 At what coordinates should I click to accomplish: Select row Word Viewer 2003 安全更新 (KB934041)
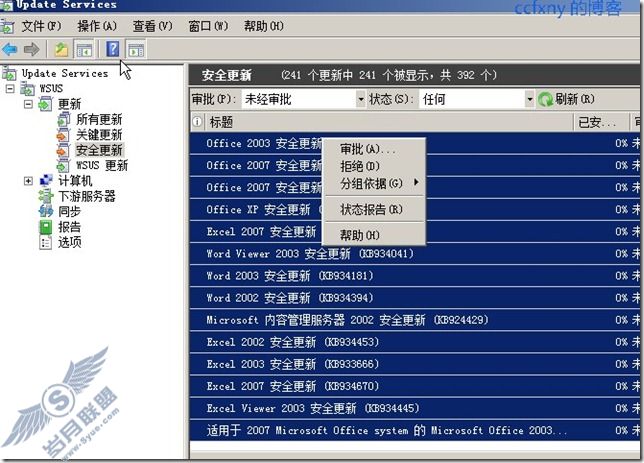coord(415,253)
